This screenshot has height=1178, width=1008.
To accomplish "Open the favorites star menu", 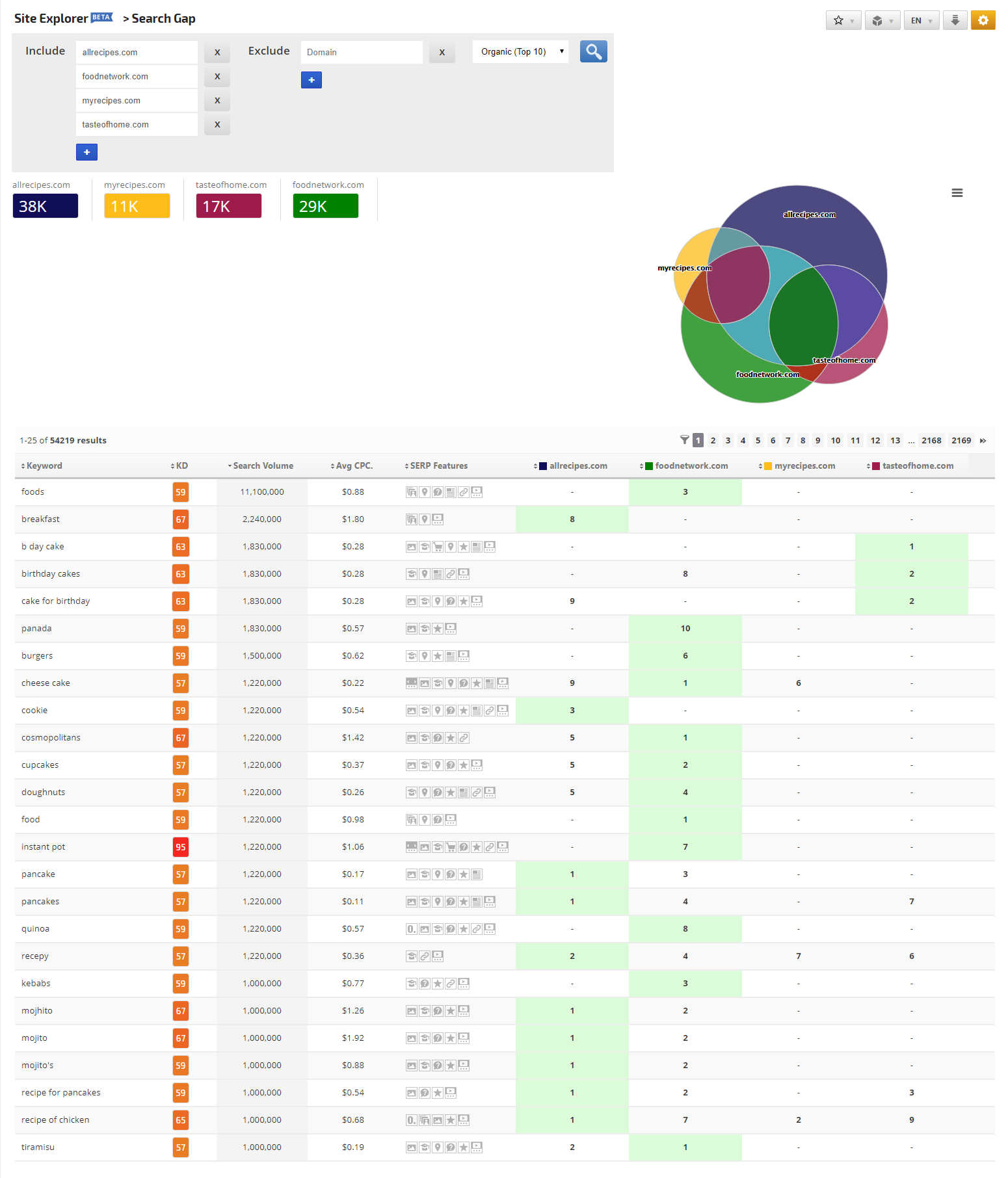I will coord(843,20).
